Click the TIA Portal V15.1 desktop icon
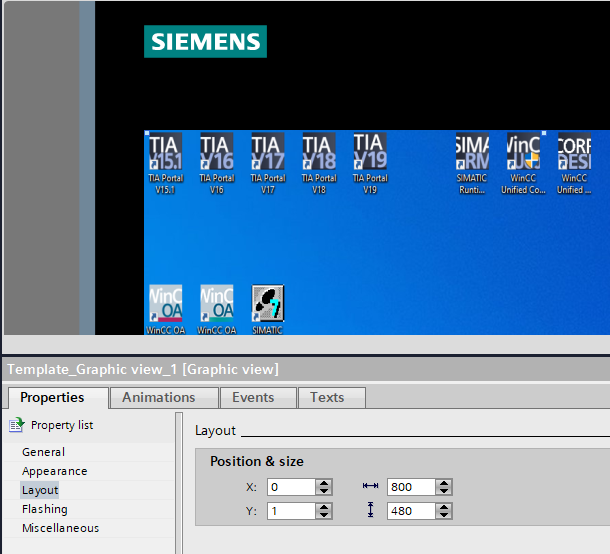Image resolution: width=610 pixels, height=554 pixels. point(164,152)
